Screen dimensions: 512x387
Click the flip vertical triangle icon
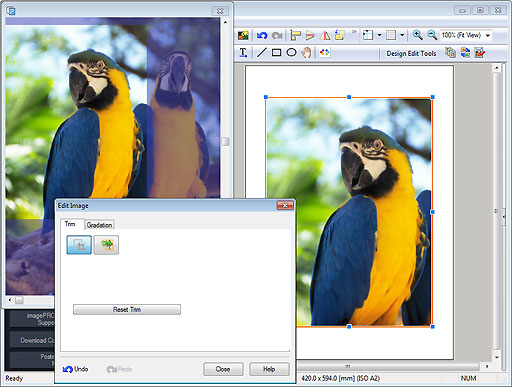click(310, 35)
